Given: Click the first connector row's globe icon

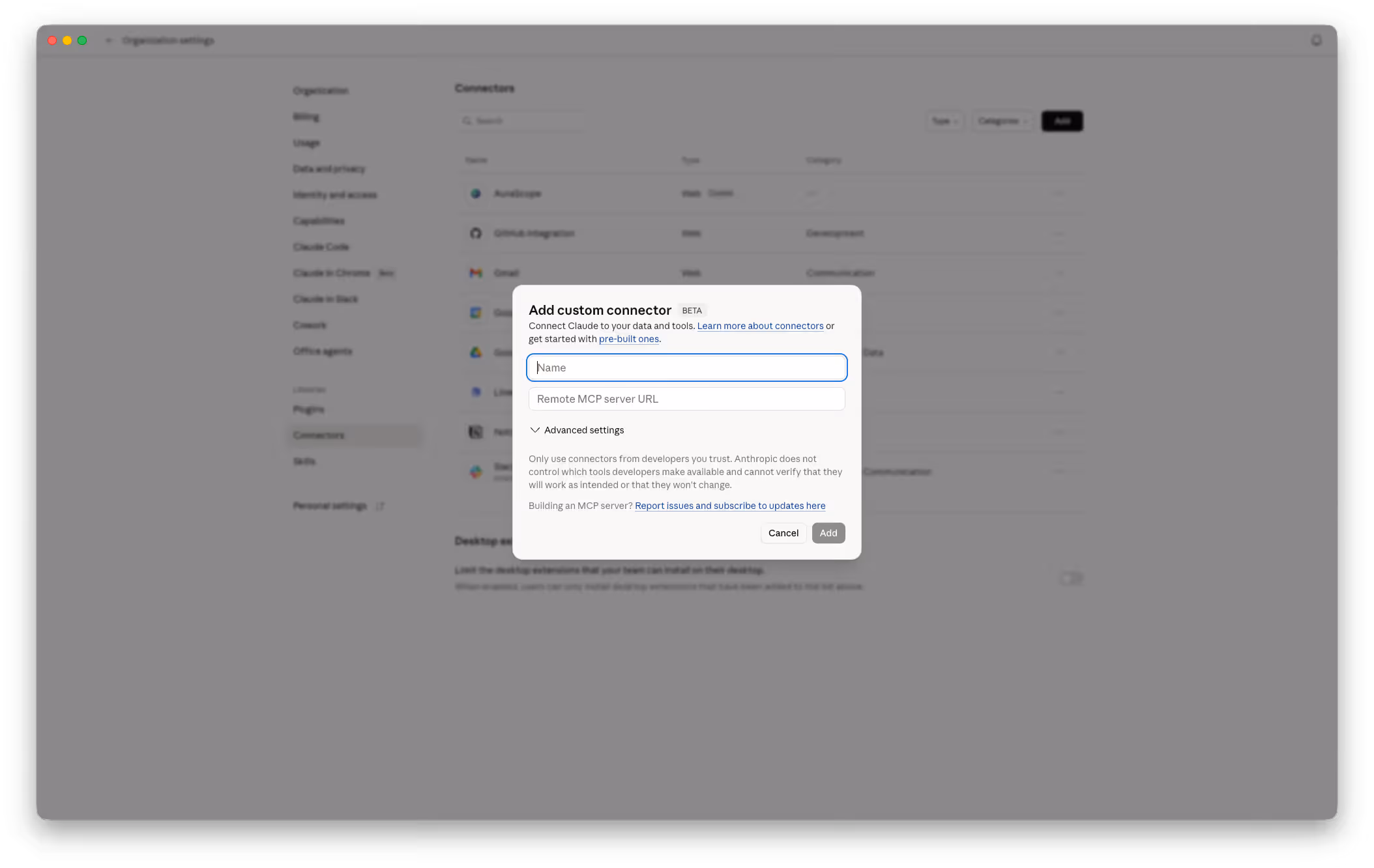Looking at the screenshot, I should (x=476, y=194).
